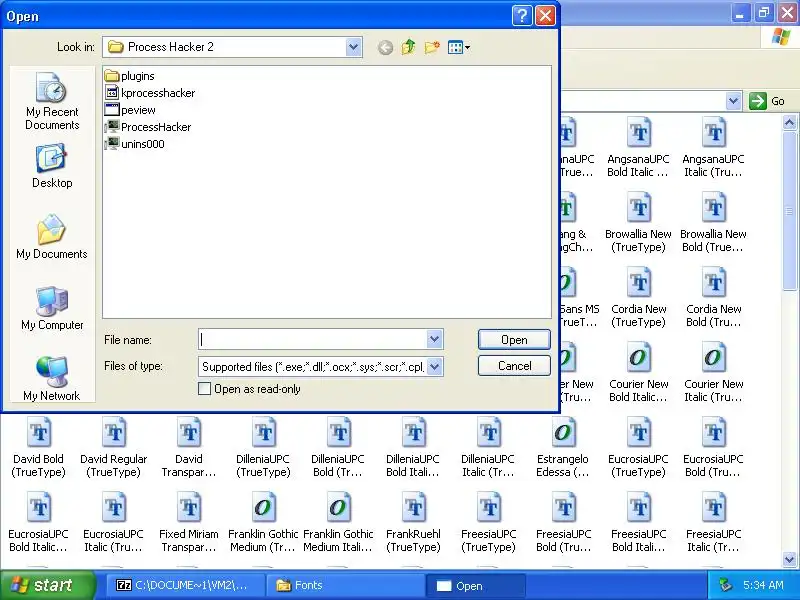The width and height of the screenshot is (800, 600).
Task: Go to My Computer in places bar
Action: coord(52,308)
